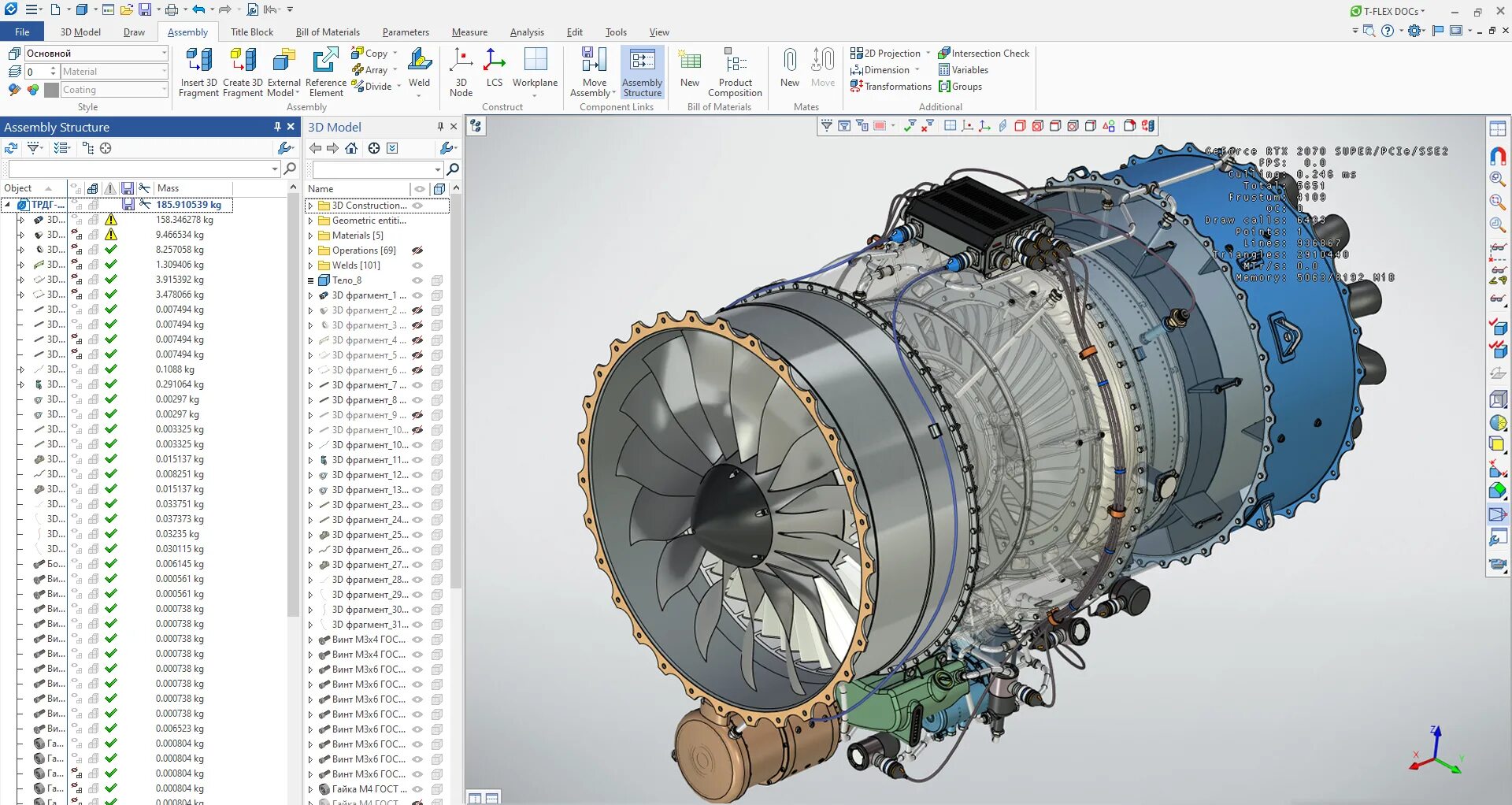Screen dimensions: 1512x805
Task: Expand the 3D Construction tree node
Action: (x=311, y=206)
